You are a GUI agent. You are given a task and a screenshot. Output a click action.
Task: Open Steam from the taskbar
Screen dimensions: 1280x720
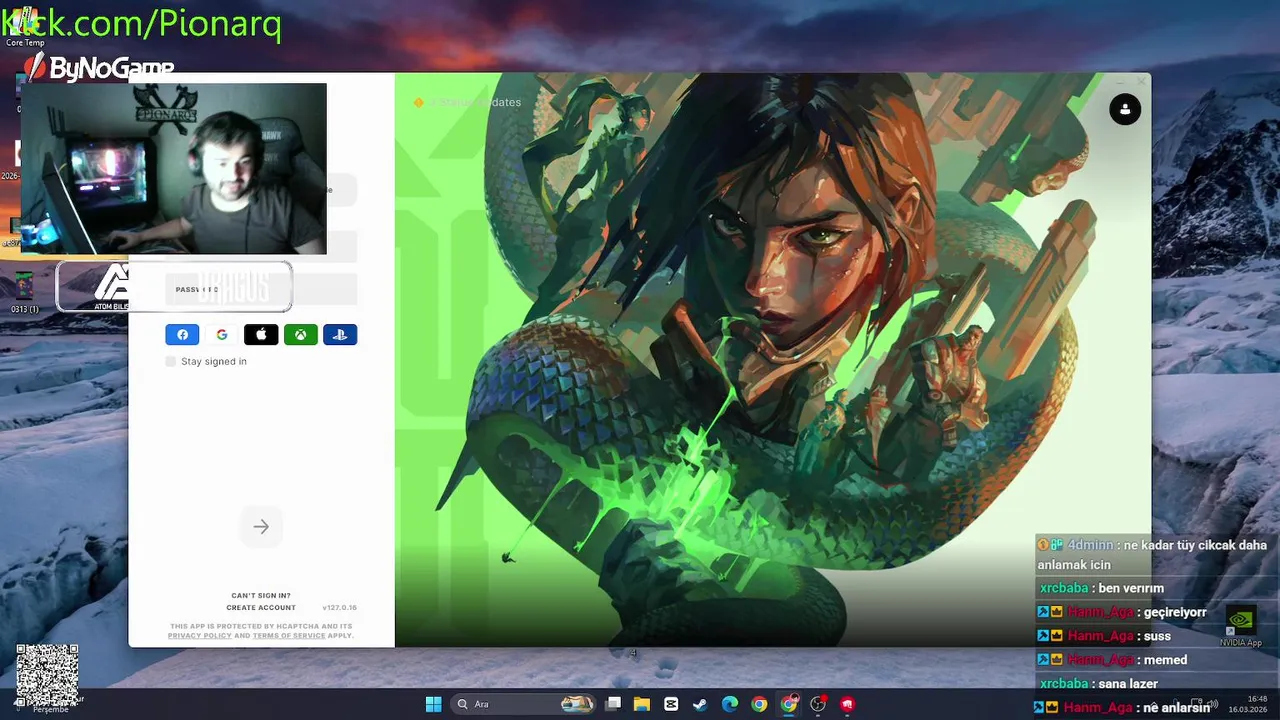tap(700, 704)
